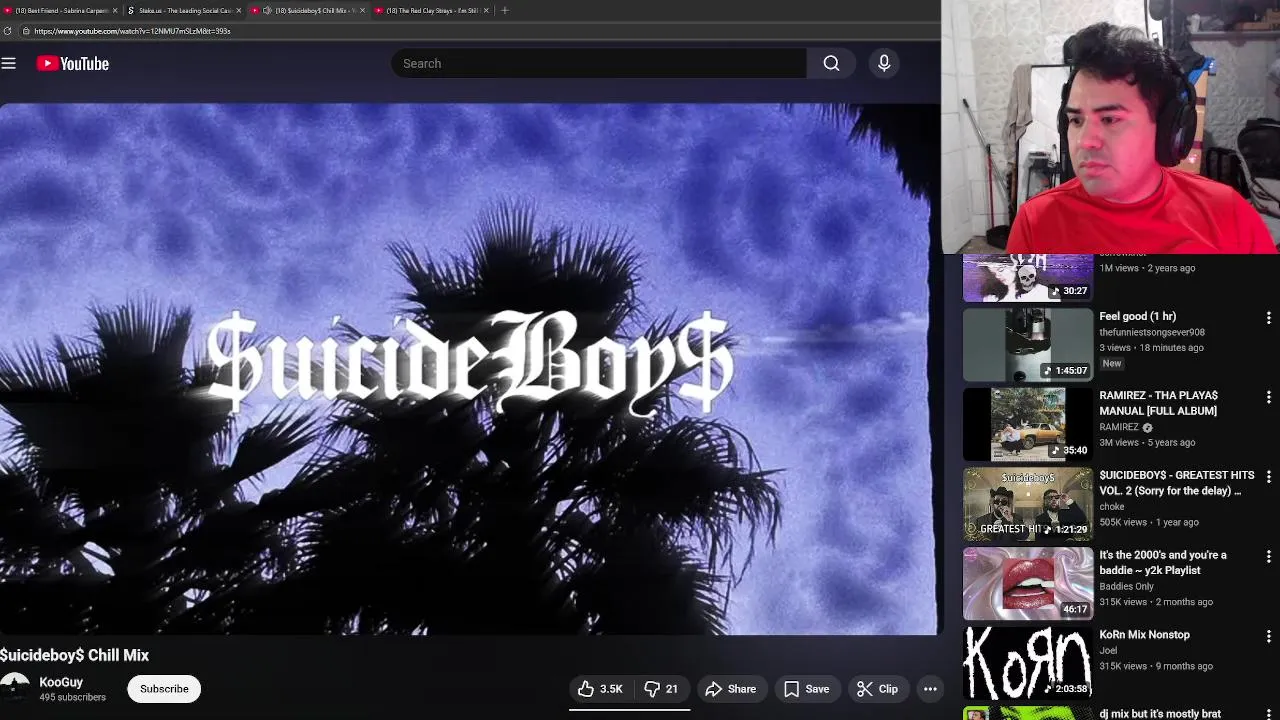
Task: Click the 'New' badge on Feel good video
Action: 1112,364
